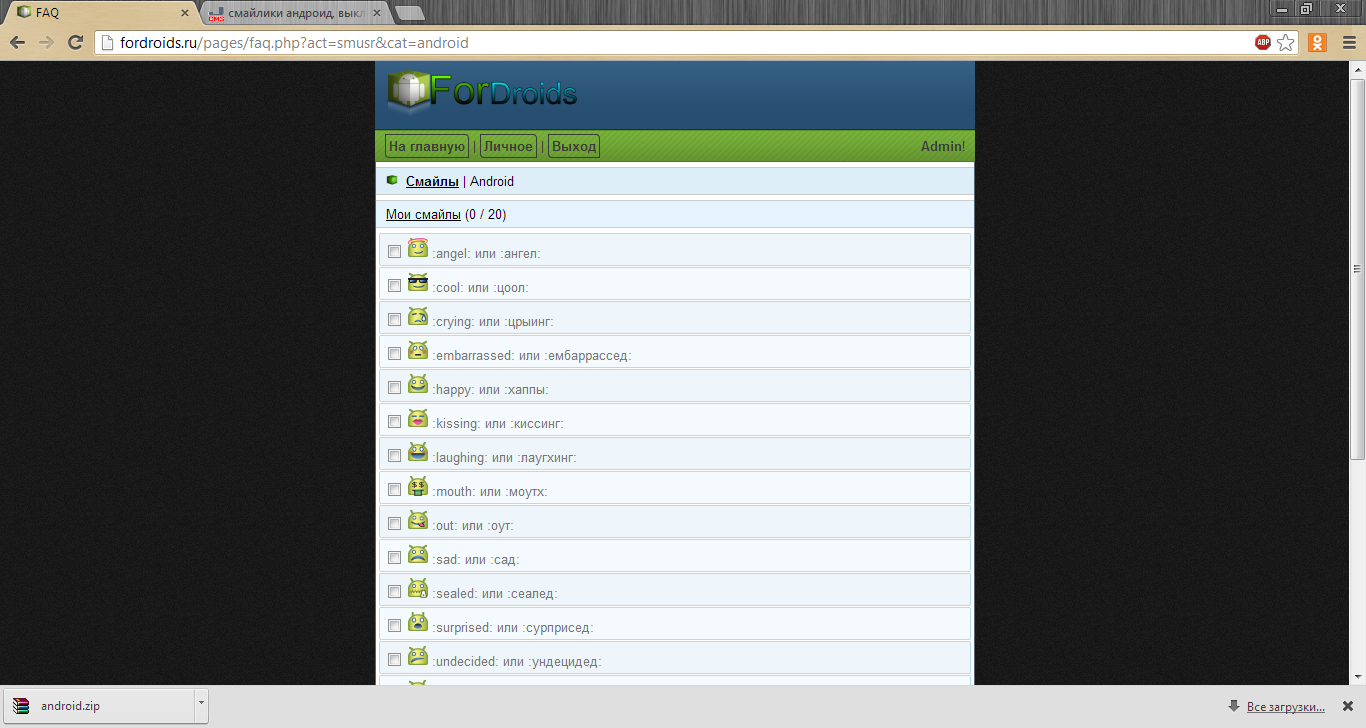This screenshot has height=728, width=1366.
Task: Click the crying smiley icon
Action: (x=418, y=317)
